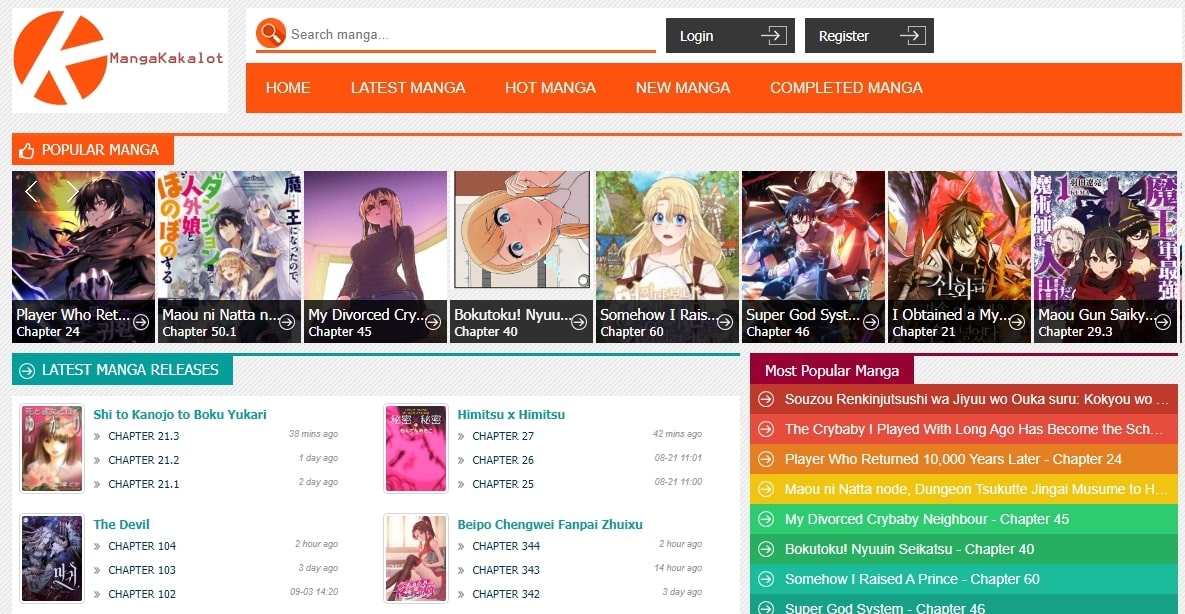The width and height of the screenshot is (1185, 614).
Task: Read Beipo Chengwei CHAPTER 342
Action: [506, 594]
